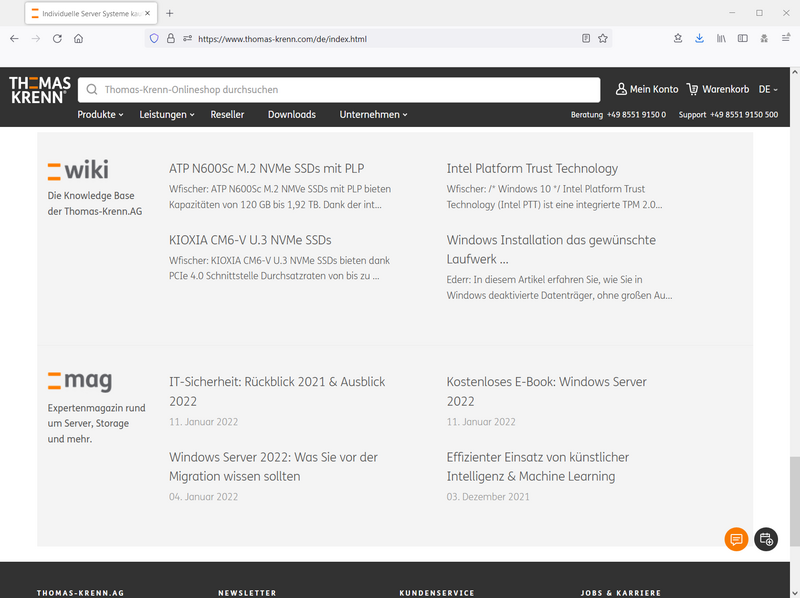Click Beratung phone number +49 8551 9150 0
The image size is (800, 598).
(x=636, y=115)
